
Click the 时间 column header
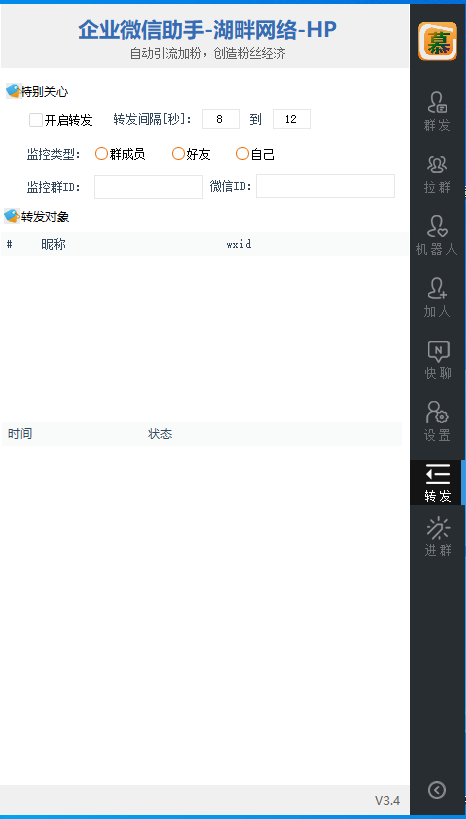20,434
